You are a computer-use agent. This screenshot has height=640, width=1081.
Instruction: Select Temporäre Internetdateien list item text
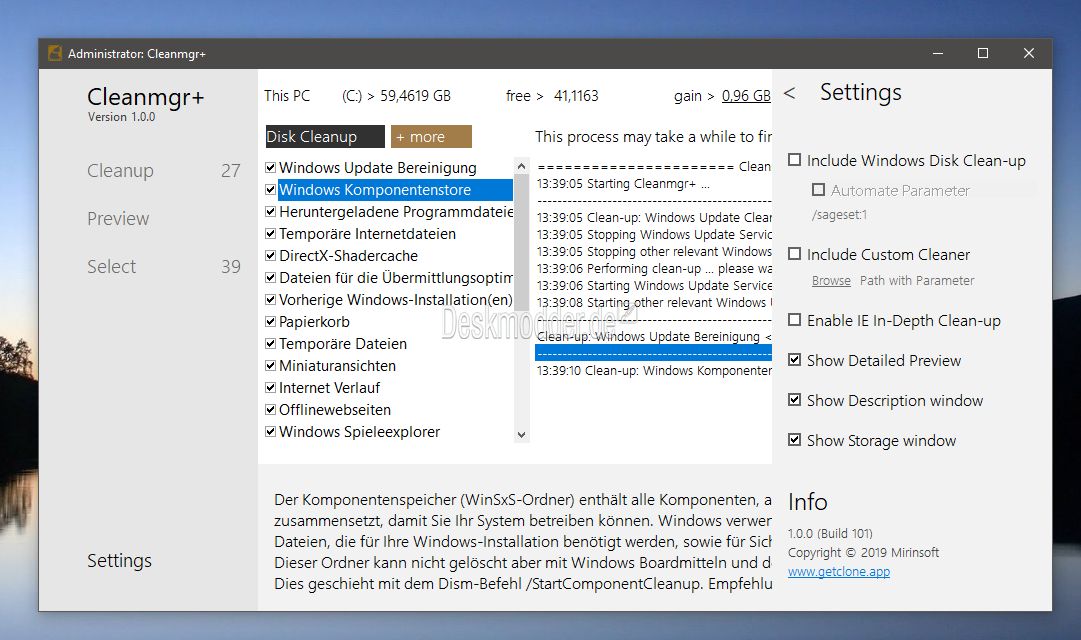367,234
